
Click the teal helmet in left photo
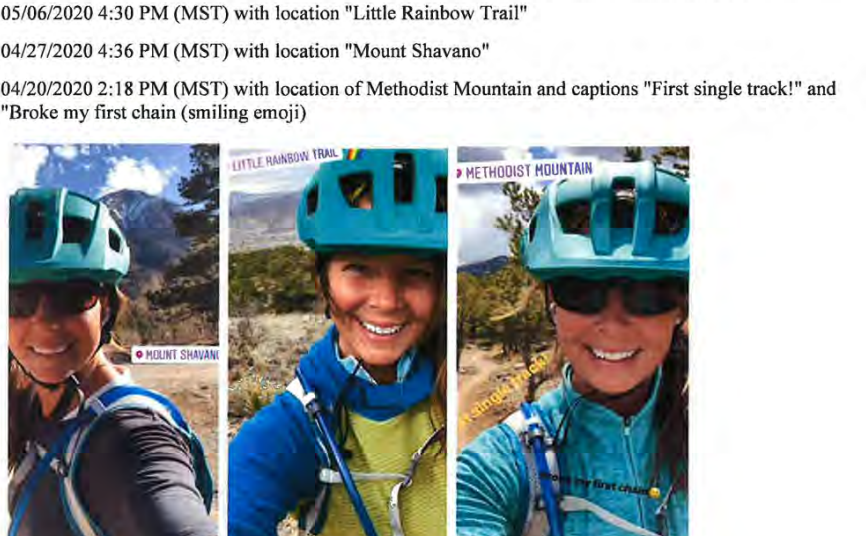(68, 237)
